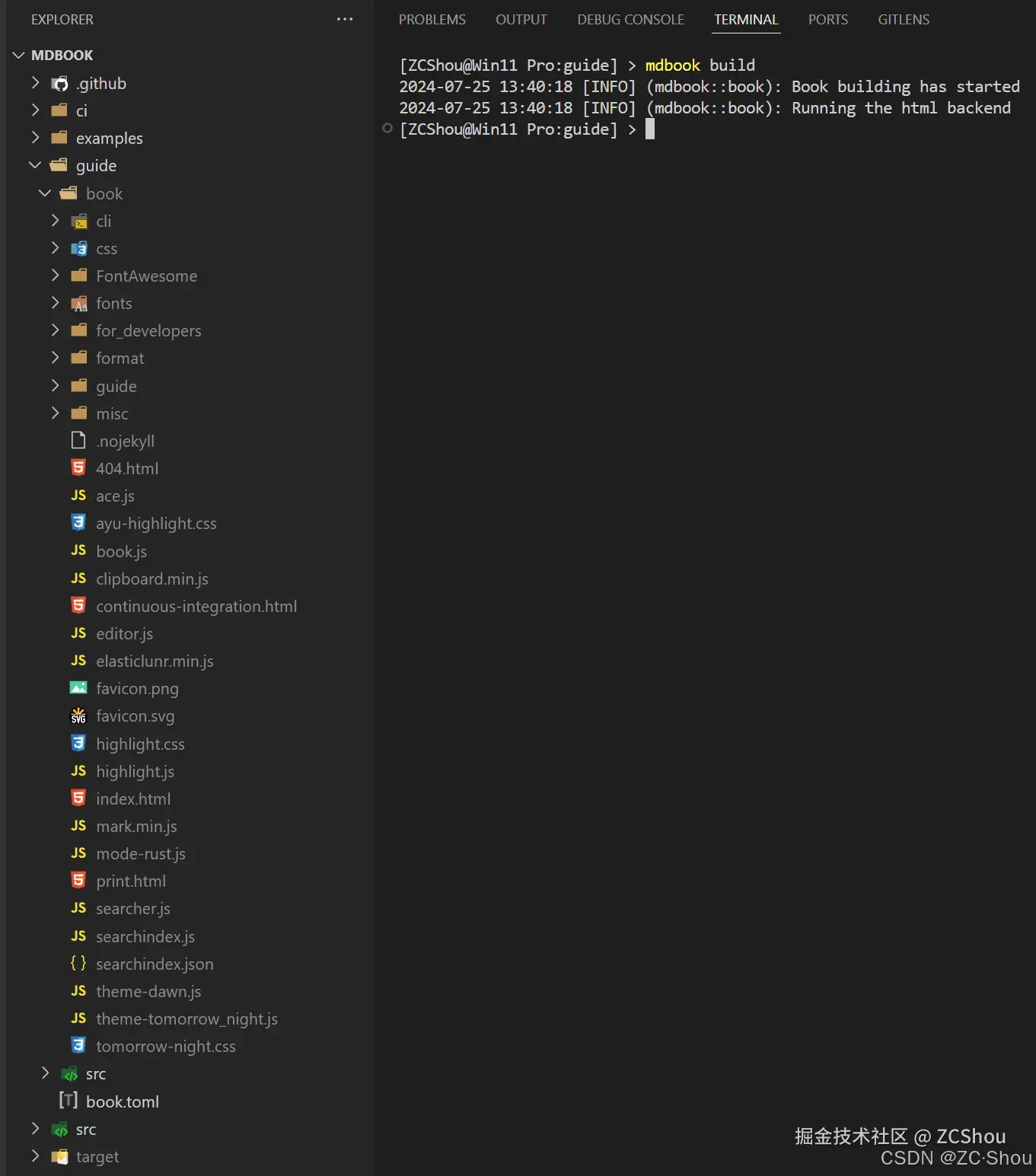Click the CSS icon beside ayu-highlight.css
Image resolution: width=1036 pixels, height=1176 pixels.
click(x=78, y=523)
